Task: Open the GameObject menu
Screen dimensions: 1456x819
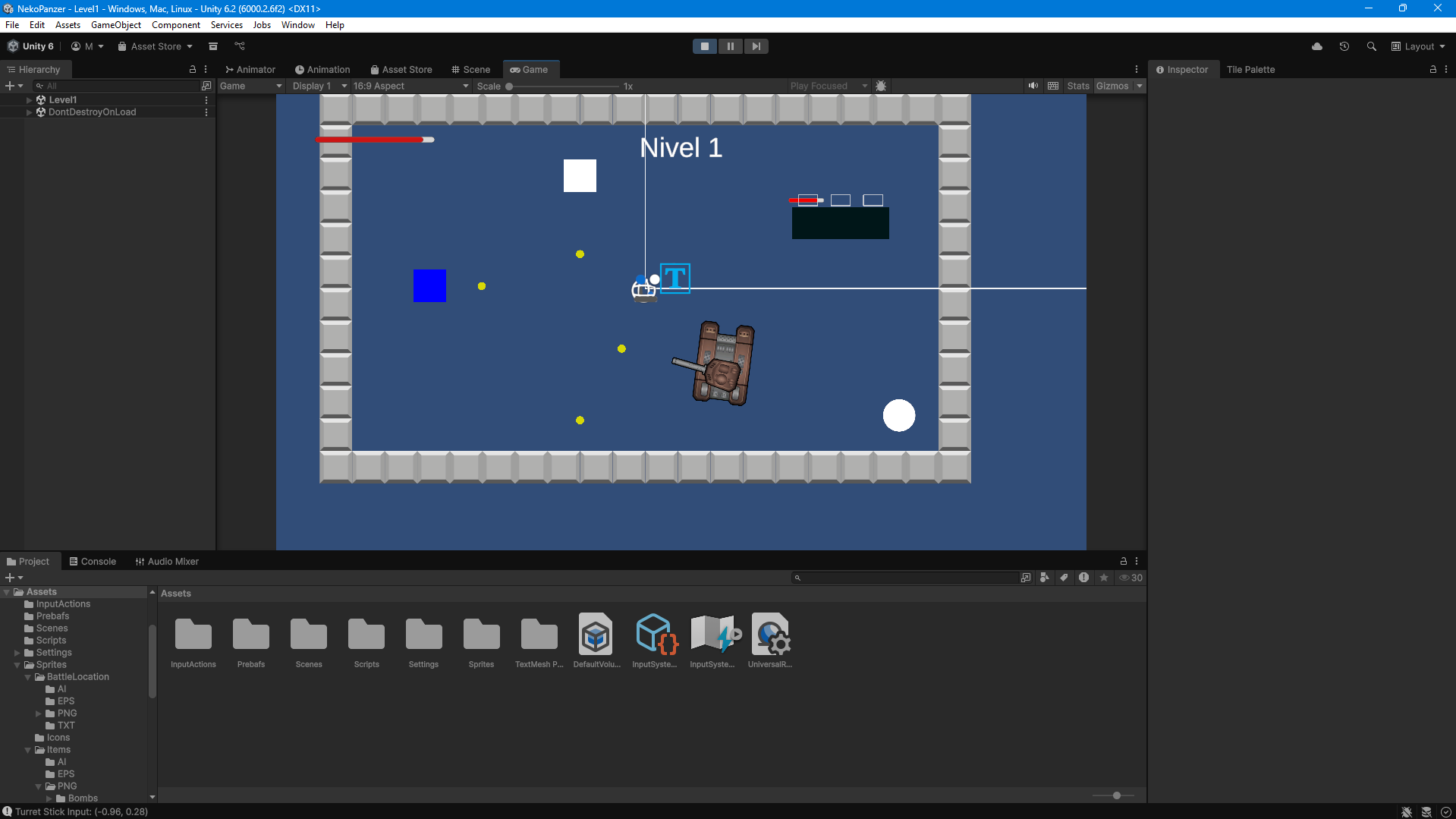Action: [115, 25]
